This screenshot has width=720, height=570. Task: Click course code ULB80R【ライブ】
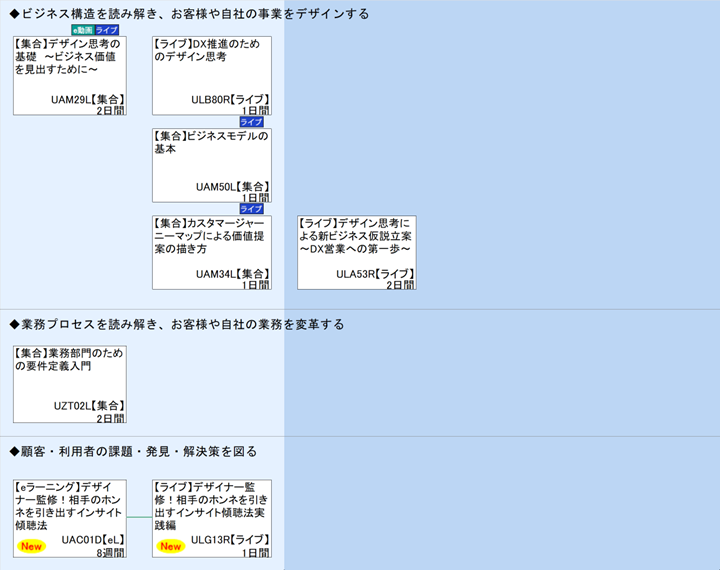230,100
